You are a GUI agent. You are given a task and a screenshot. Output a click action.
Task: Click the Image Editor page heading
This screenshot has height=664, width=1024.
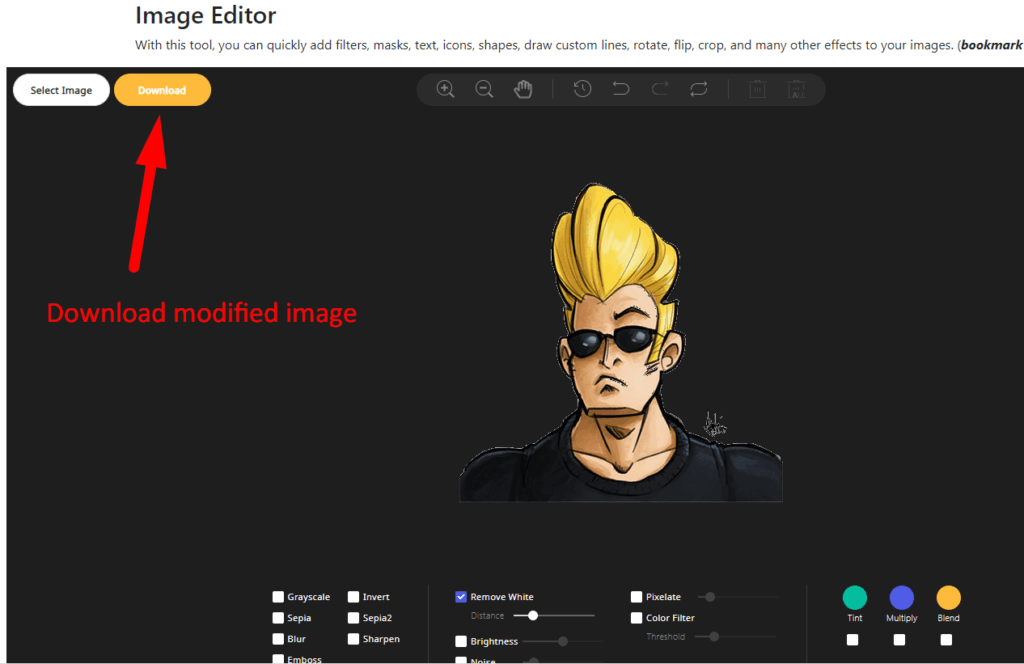point(206,15)
